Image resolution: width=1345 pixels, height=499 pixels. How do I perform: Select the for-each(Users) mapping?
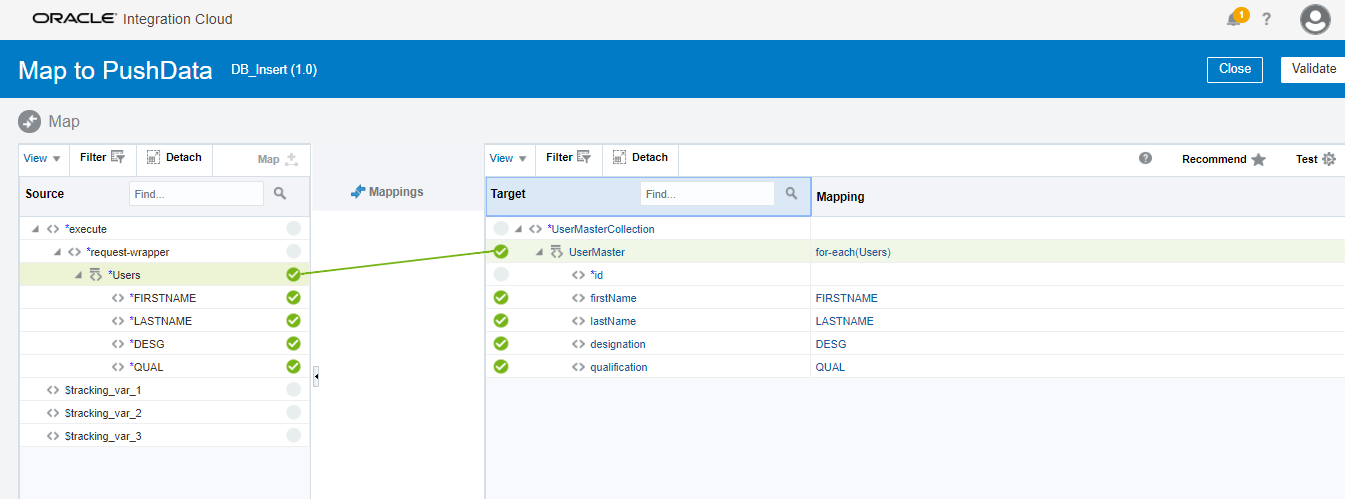[x=853, y=252]
